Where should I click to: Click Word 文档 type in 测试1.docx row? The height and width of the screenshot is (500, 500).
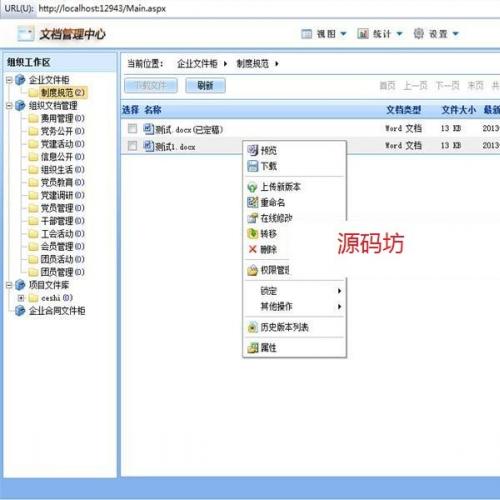[x=403, y=146]
